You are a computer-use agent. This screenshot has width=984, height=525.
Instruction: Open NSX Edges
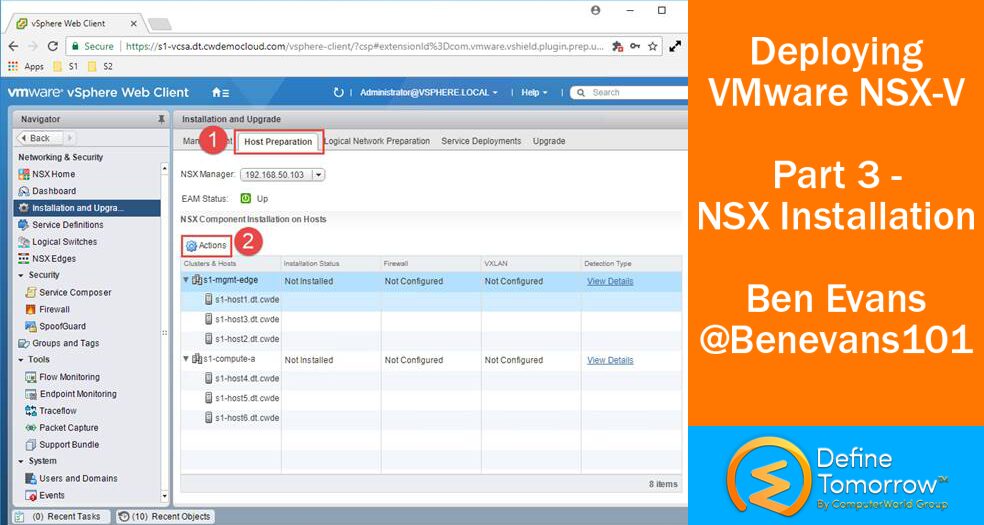[x=47, y=258]
